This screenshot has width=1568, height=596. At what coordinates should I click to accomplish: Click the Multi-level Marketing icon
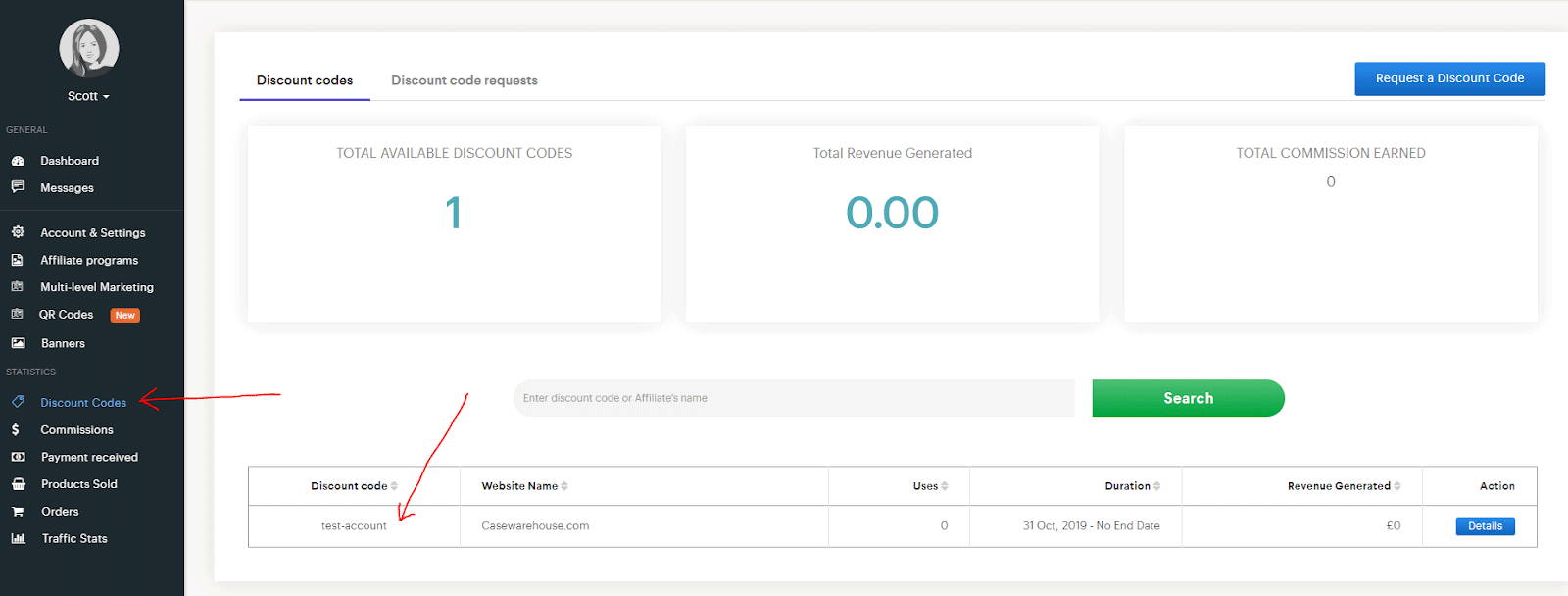pyautogui.click(x=18, y=287)
